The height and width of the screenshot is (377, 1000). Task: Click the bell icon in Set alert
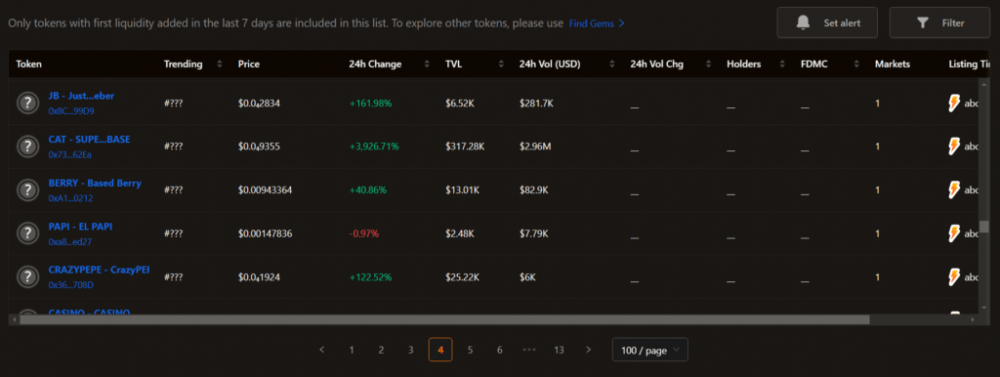[x=804, y=23]
